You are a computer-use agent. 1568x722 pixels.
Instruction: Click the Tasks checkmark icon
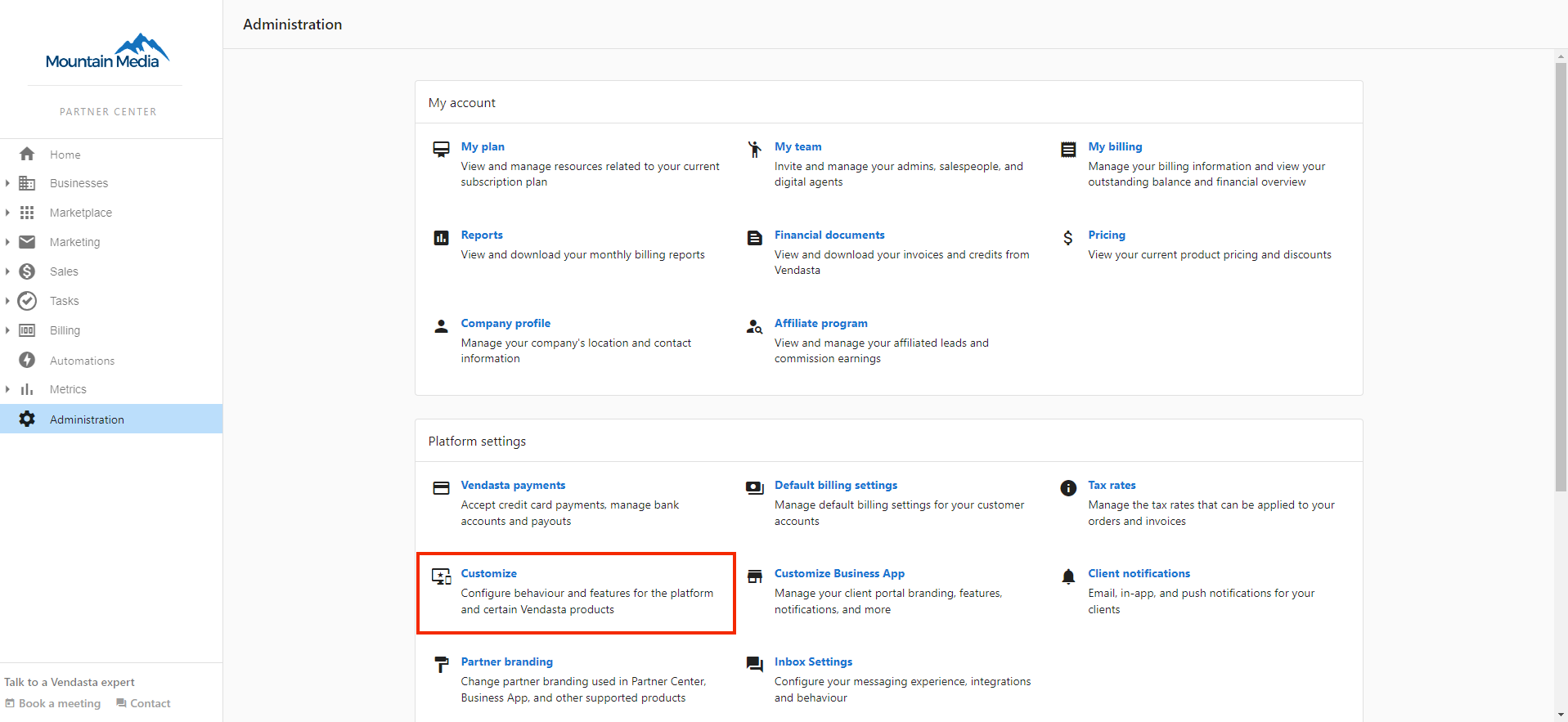27,301
